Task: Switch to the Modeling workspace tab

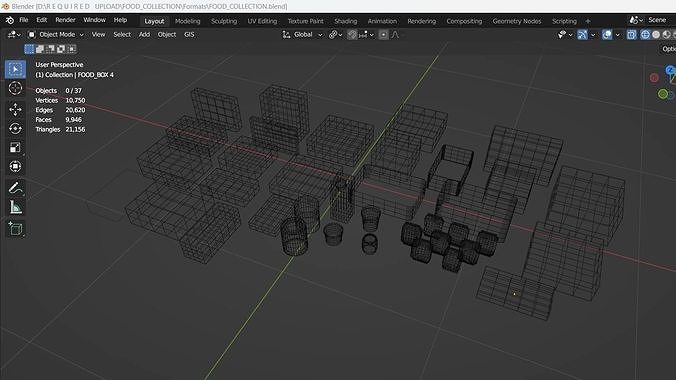Action: (x=188, y=21)
